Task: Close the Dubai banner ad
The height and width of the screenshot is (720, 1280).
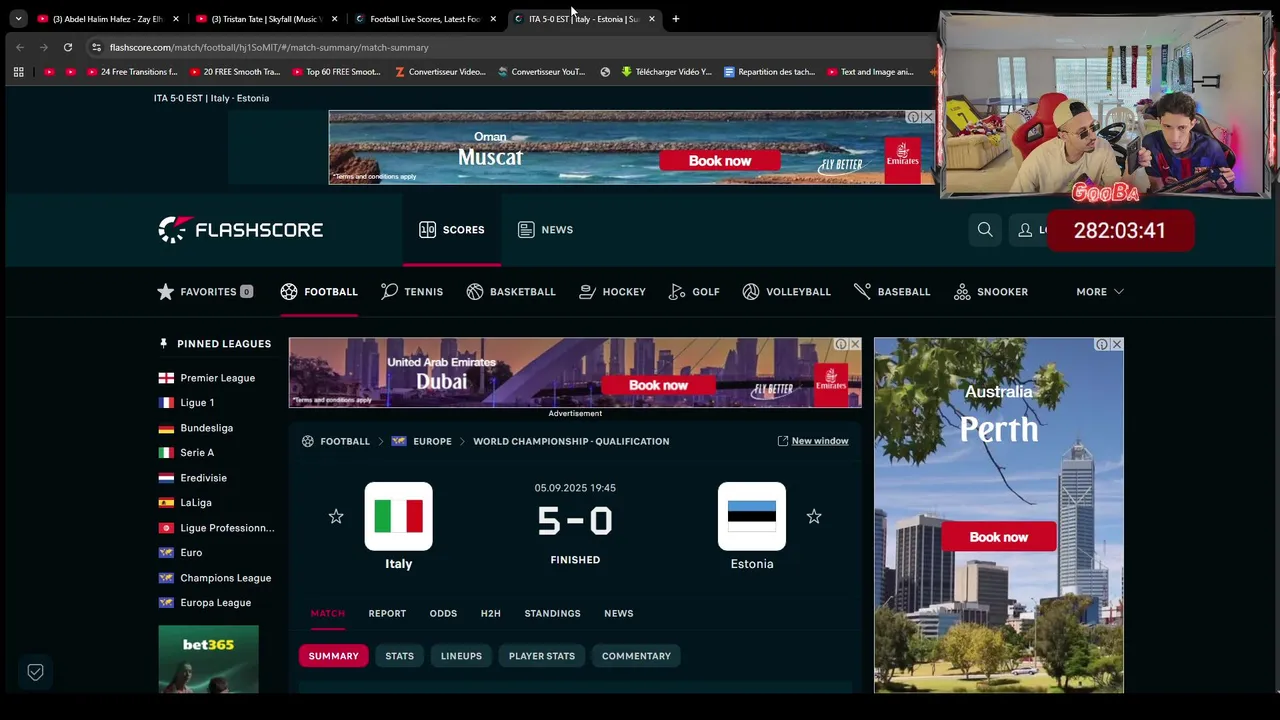Action: (854, 344)
